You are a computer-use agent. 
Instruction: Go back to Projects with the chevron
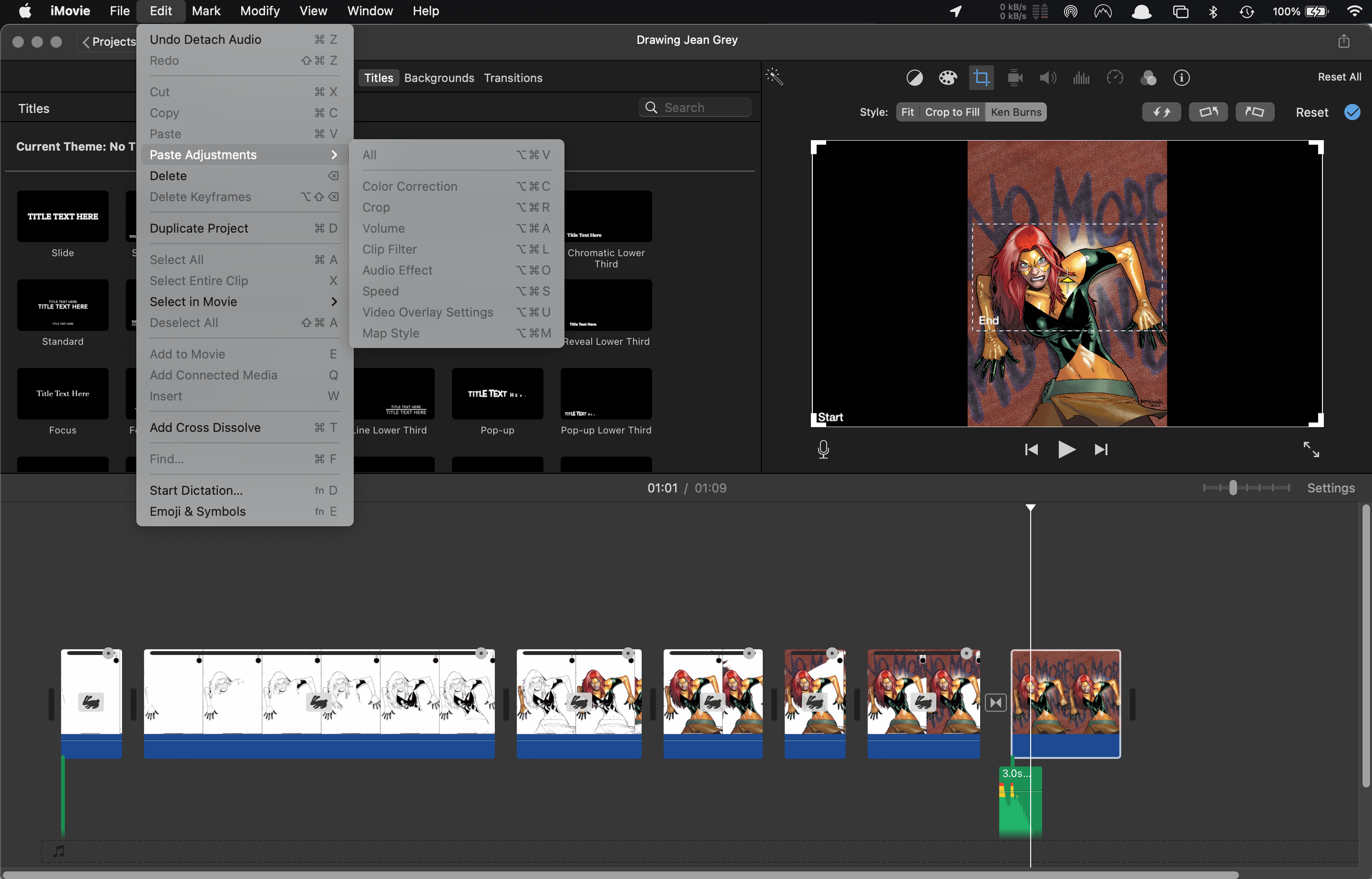(87, 41)
